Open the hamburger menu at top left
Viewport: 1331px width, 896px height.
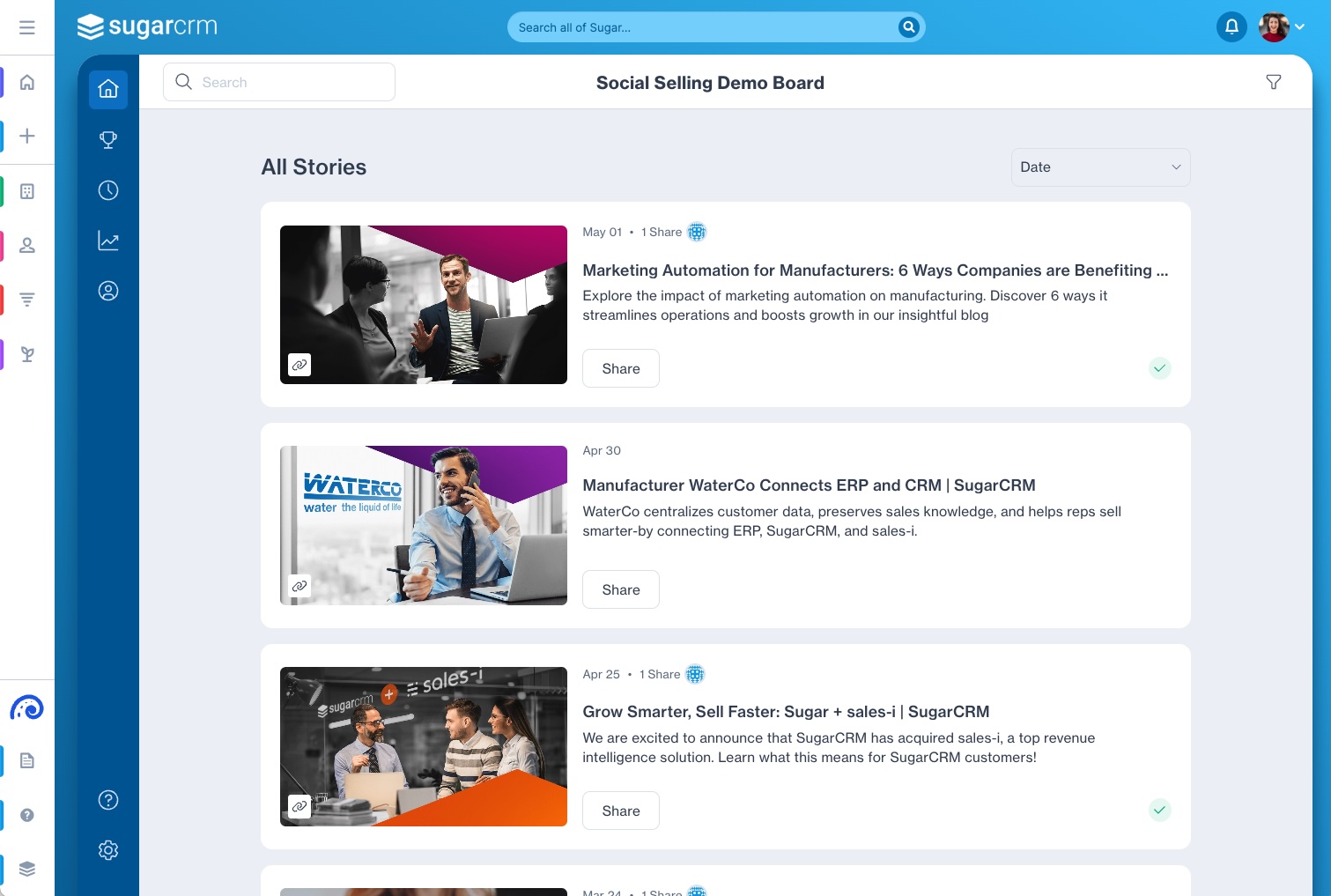pyautogui.click(x=27, y=27)
